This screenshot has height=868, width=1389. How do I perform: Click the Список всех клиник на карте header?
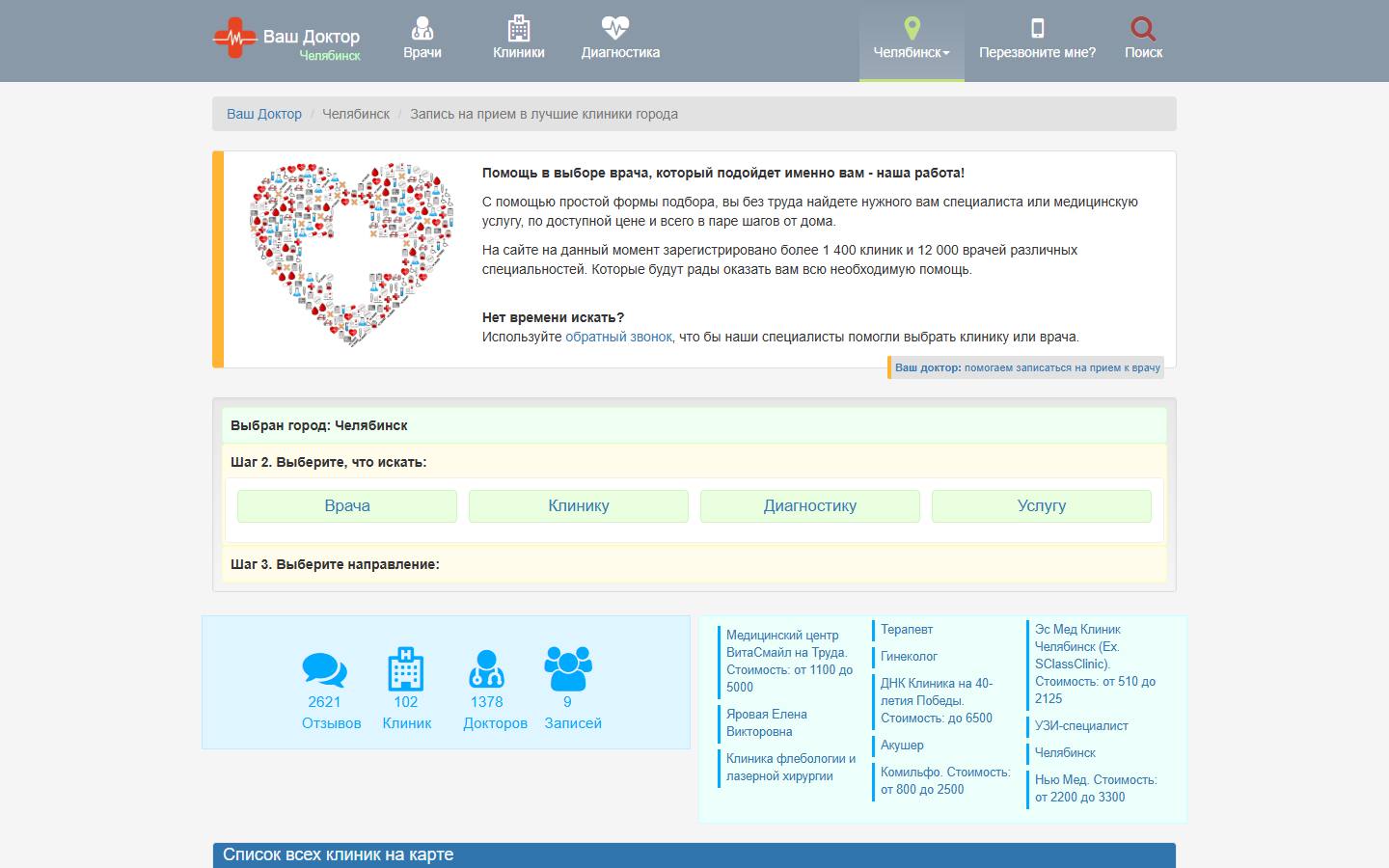click(x=694, y=854)
